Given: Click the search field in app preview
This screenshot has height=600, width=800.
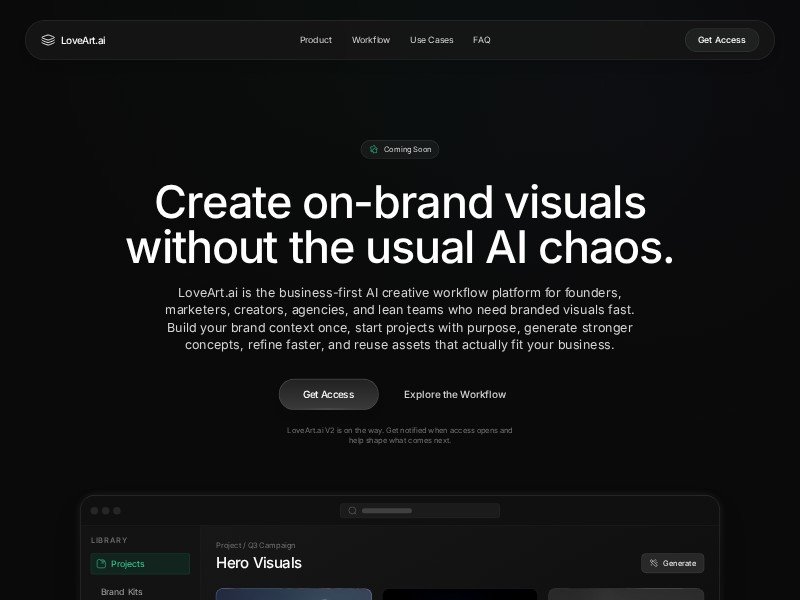Looking at the screenshot, I should 420,511.
